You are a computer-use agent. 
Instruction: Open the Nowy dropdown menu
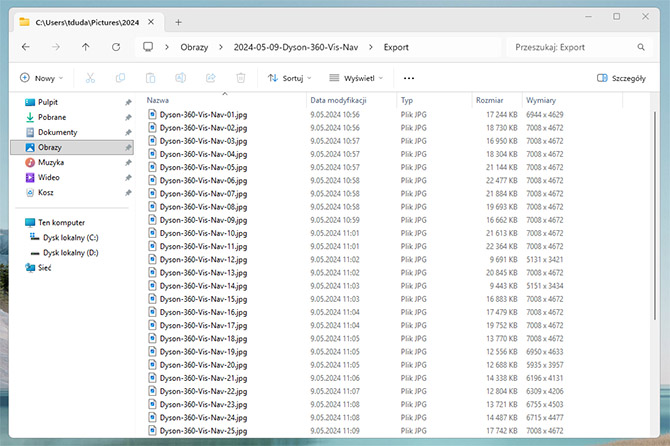[41, 78]
